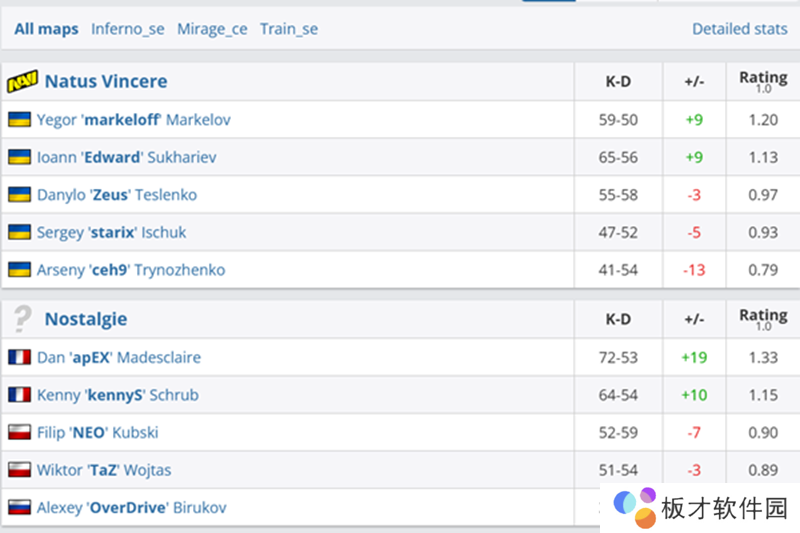Click Ukraine flag beside ceh9
800x533 pixels.
[x=19, y=270]
